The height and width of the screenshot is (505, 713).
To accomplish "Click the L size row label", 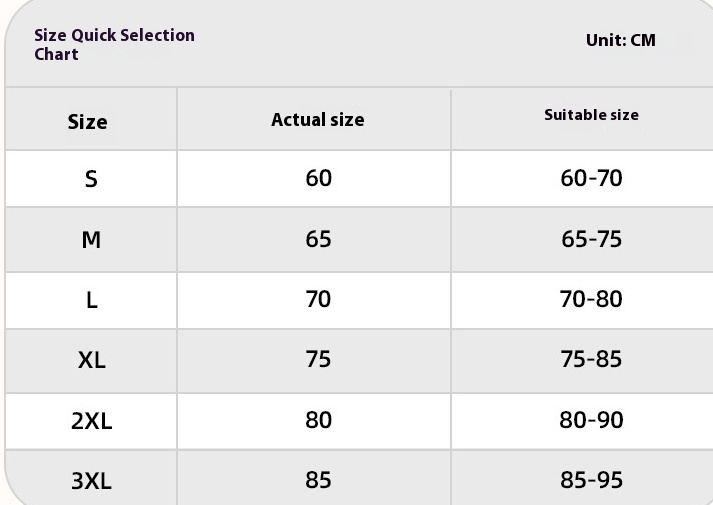I will point(91,301).
